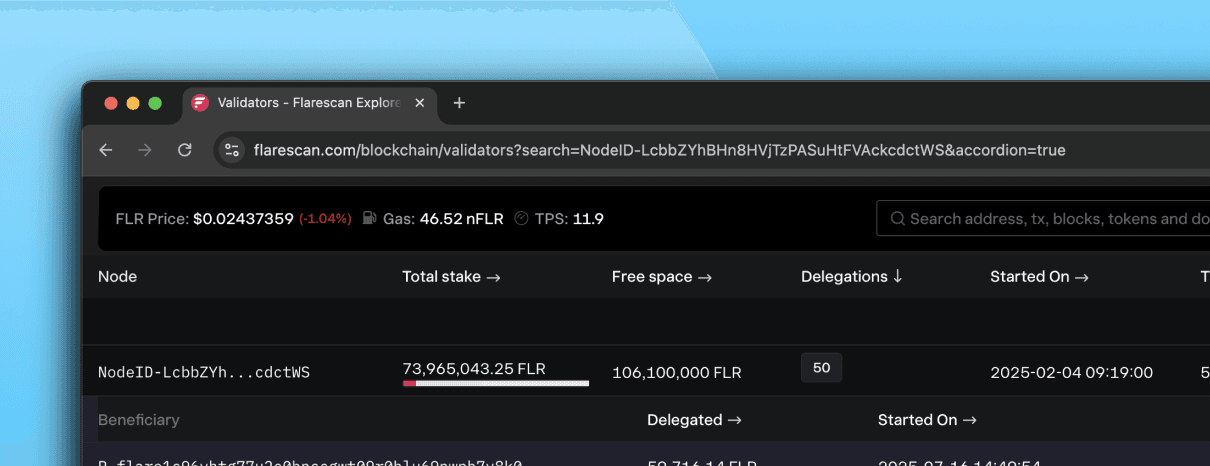Reload the Flarescan page
The height and width of the screenshot is (466, 1210).
click(184, 150)
